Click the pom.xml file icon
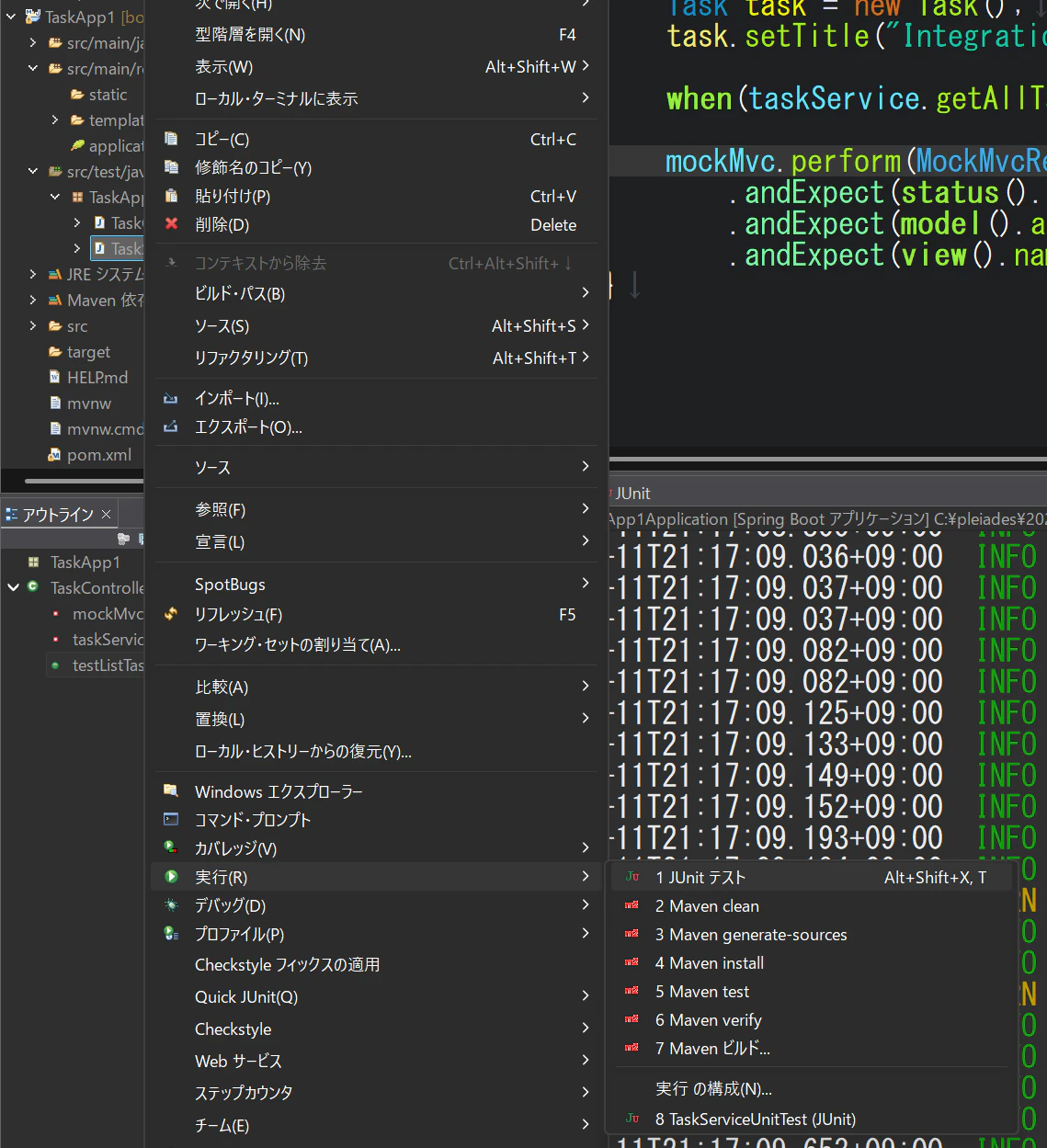Image resolution: width=1047 pixels, height=1148 pixels. pos(55,455)
